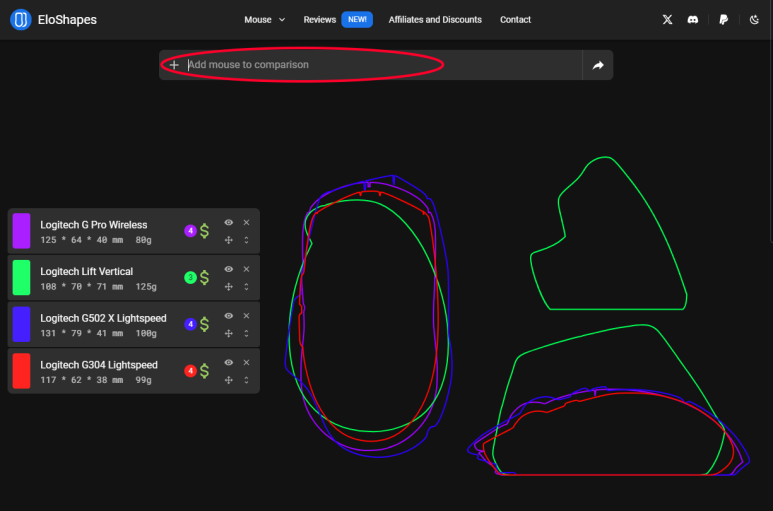The image size is (773, 511).
Task: Click blue number 4 badge for G502 X
Action: (x=190, y=324)
